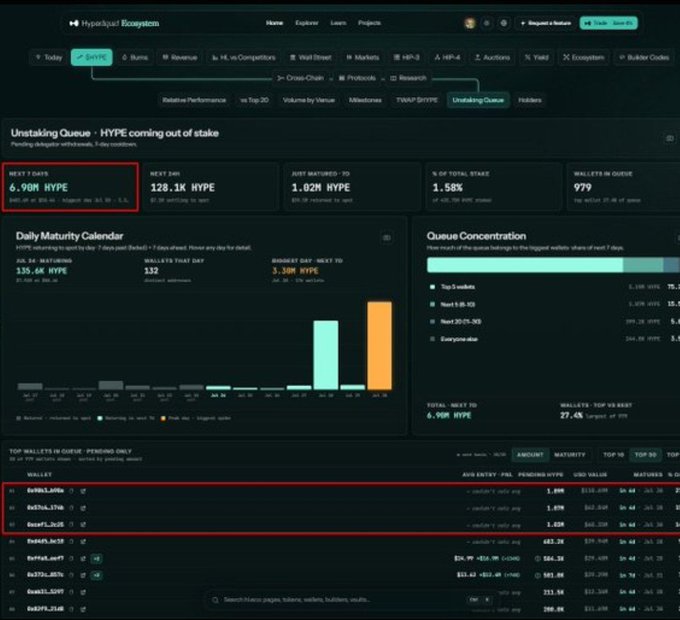Open external link for the 211.5K wallet

(83, 592)
